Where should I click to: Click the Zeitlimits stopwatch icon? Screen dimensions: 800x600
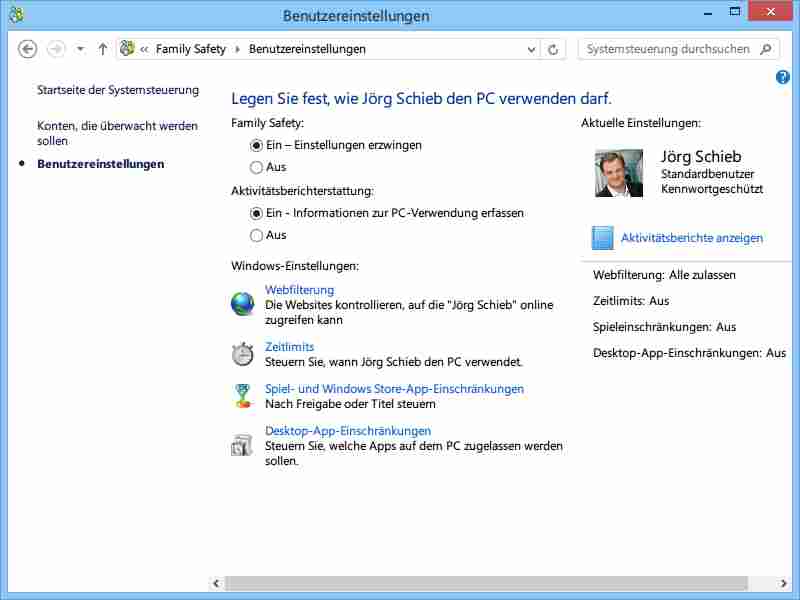(x=242, y=354)
